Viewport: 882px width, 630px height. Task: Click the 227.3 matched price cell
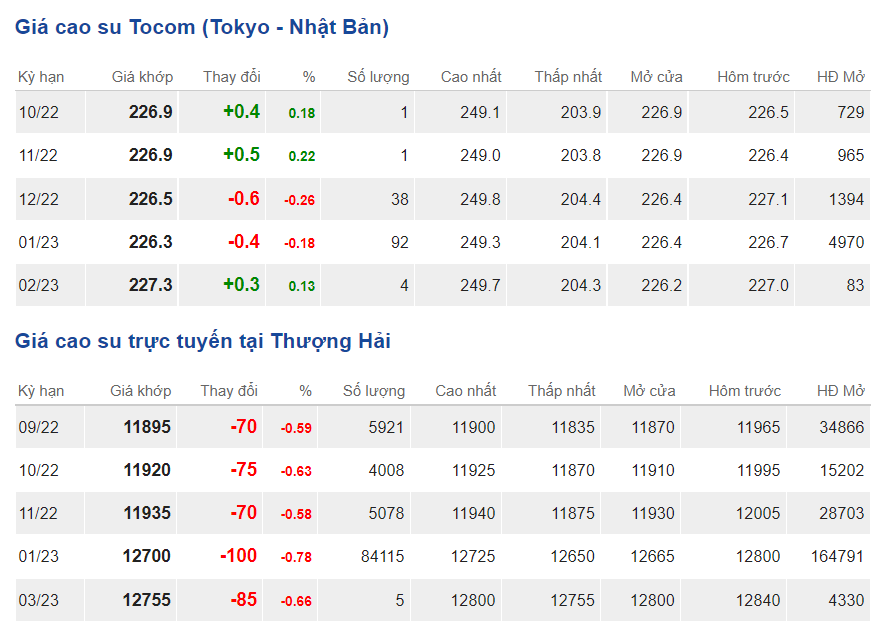coord(151,286)
